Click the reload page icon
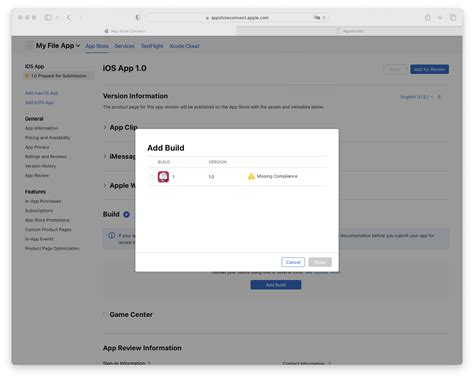 click(324, 18)
